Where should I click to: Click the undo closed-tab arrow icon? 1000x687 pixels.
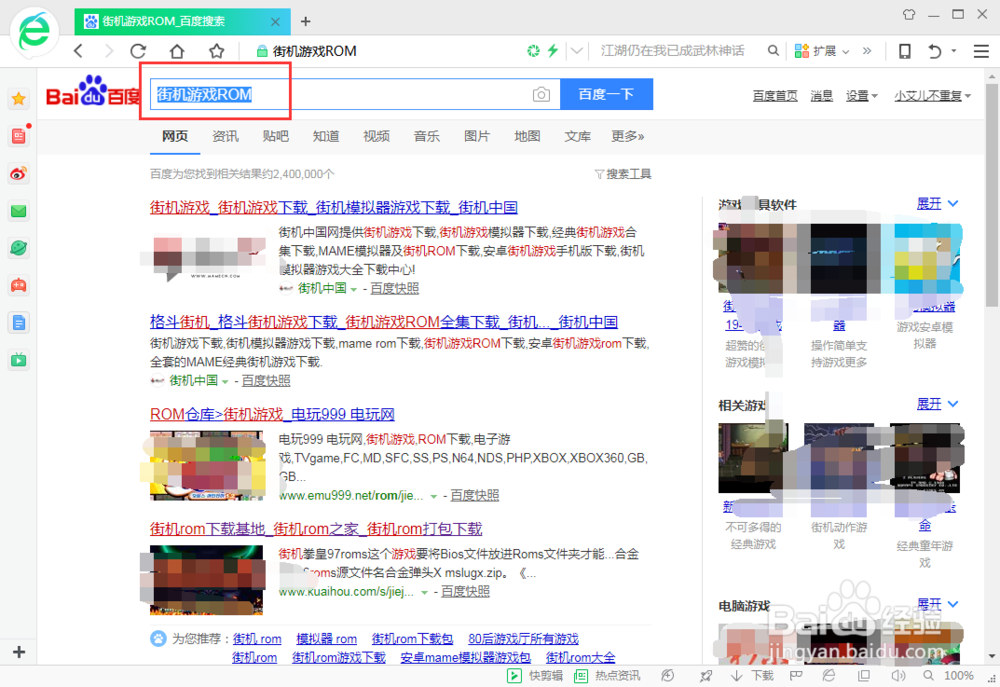click(x=935, y=51)
